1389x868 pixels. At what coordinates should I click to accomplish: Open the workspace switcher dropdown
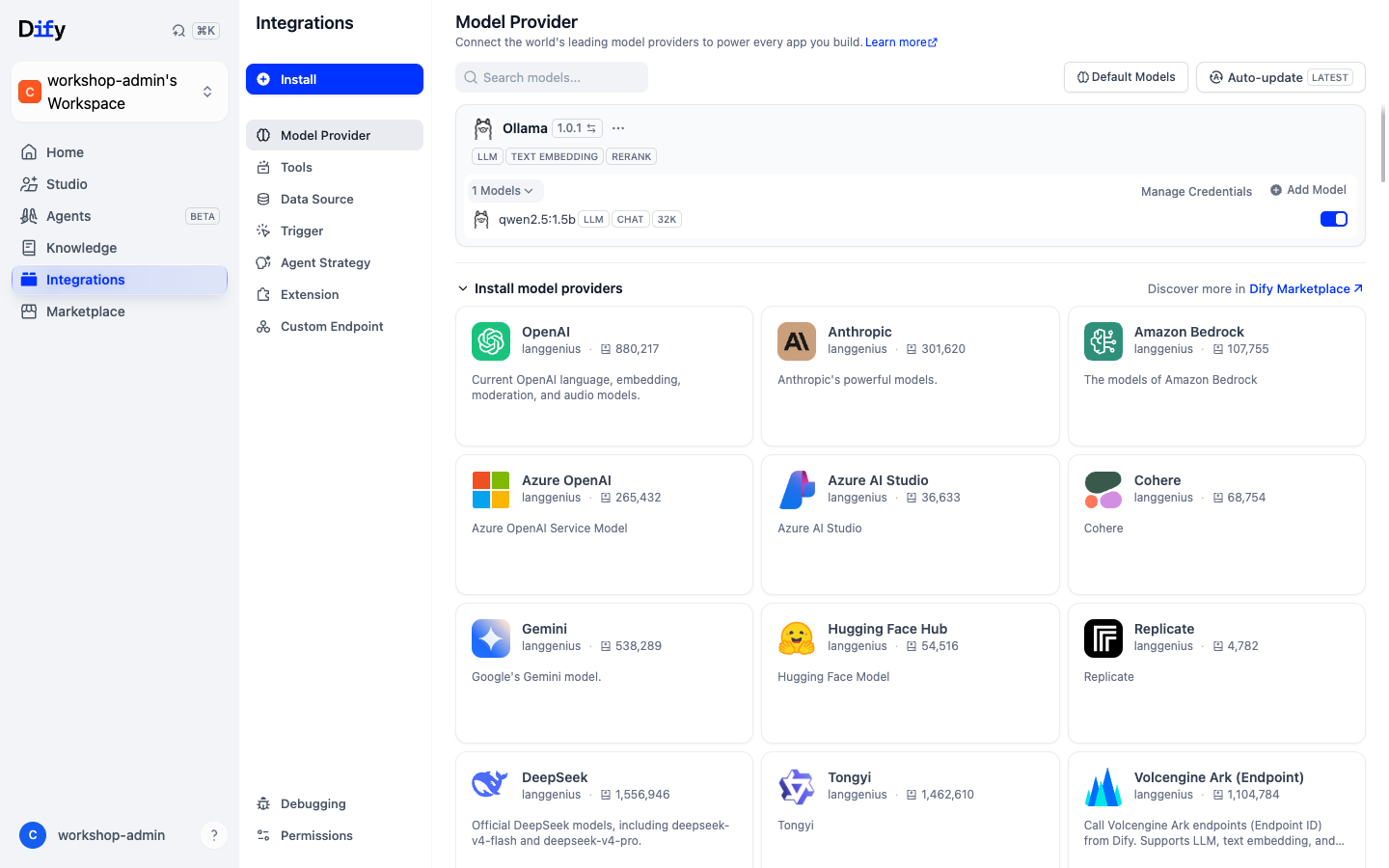tap(120, 92)
